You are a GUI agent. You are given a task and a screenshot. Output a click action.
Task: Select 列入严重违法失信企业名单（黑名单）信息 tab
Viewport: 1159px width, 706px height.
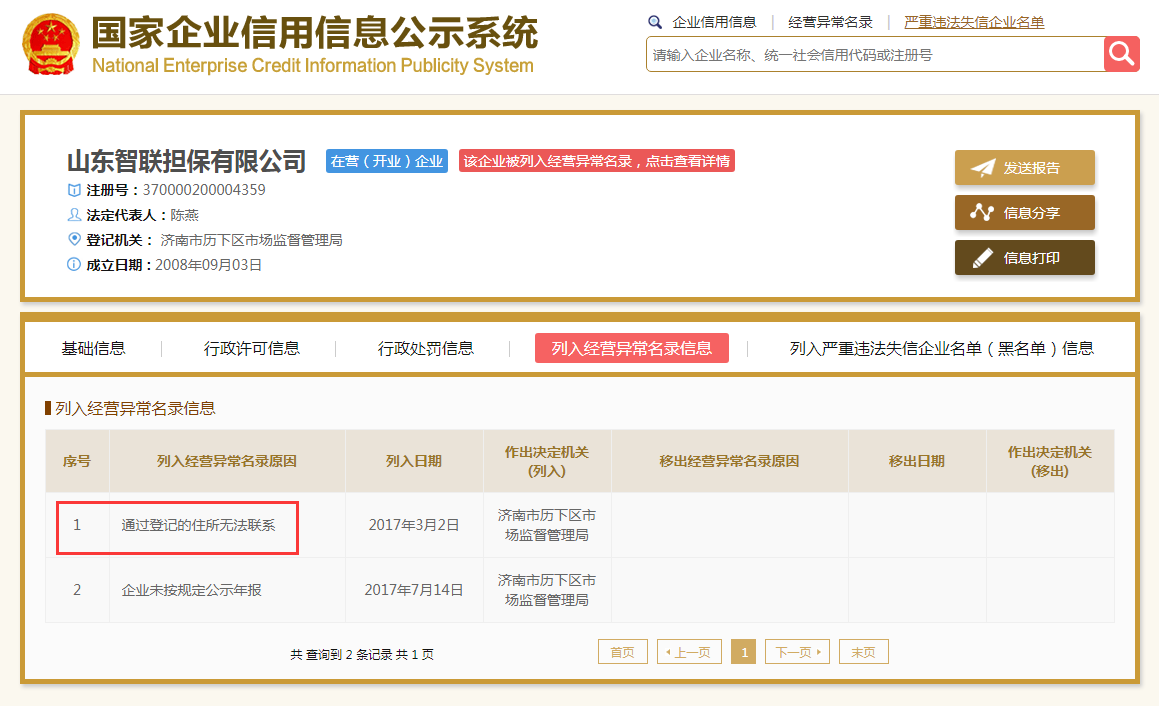pos(942,348)
